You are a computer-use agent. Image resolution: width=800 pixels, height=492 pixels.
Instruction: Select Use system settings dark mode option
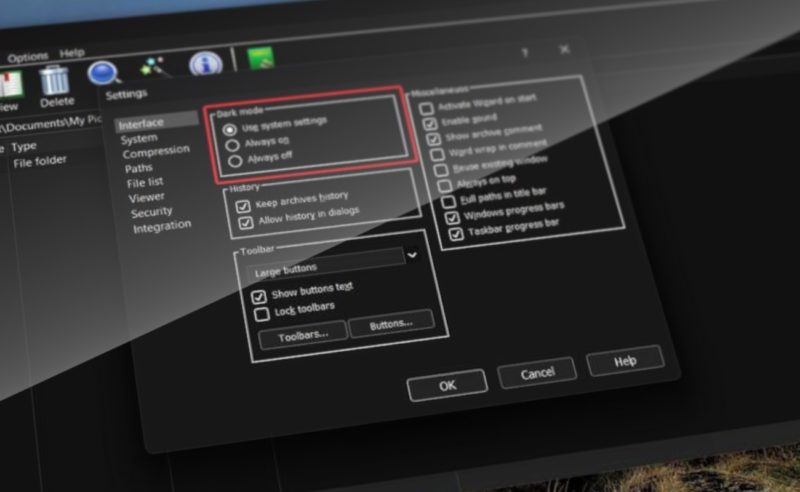click(x=230, y=130)
